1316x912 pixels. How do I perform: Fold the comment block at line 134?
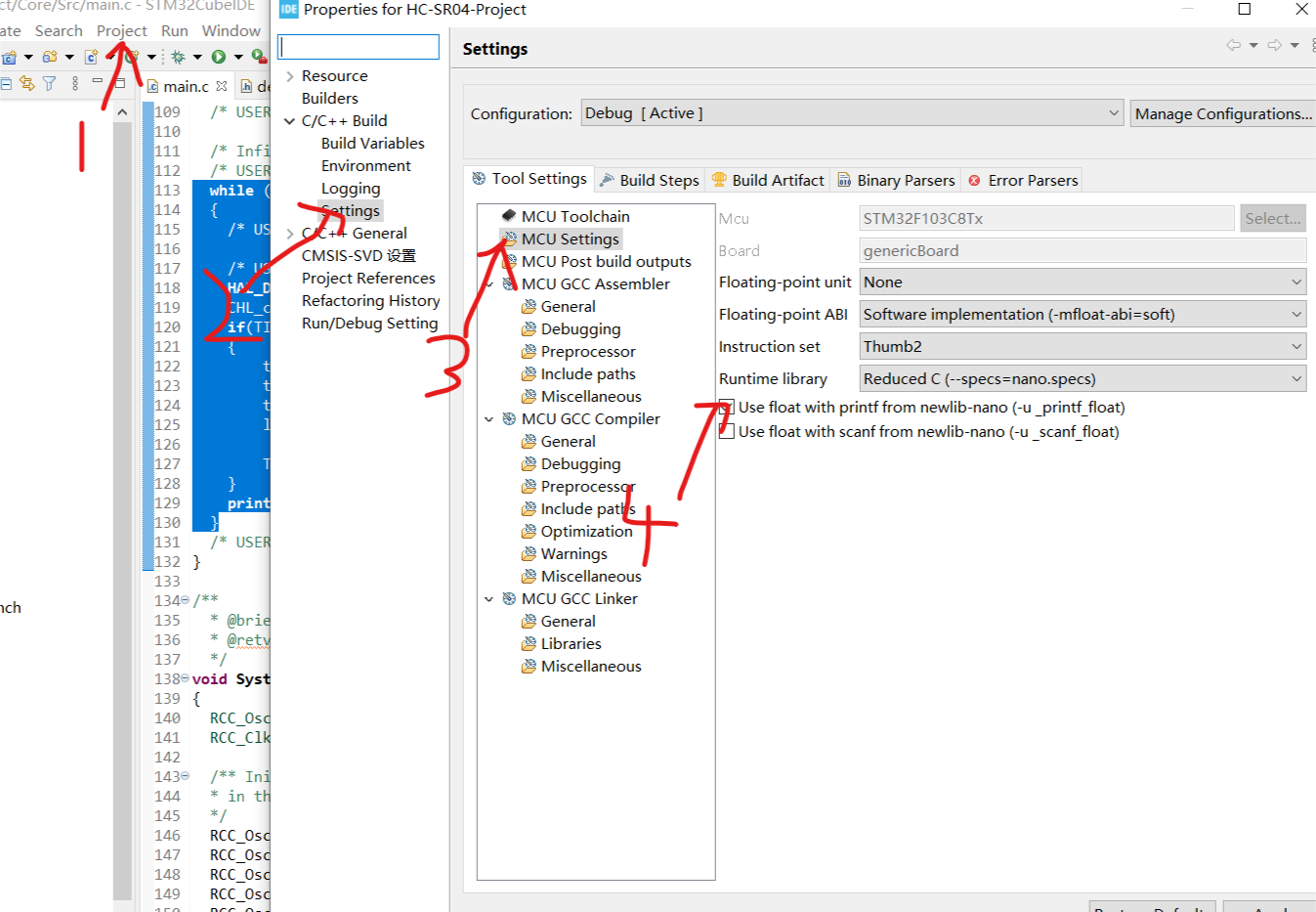[x=186, y=600]
